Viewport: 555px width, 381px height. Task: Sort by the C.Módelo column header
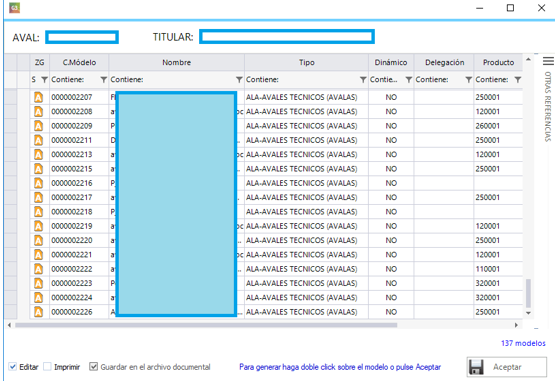[79, 62]
